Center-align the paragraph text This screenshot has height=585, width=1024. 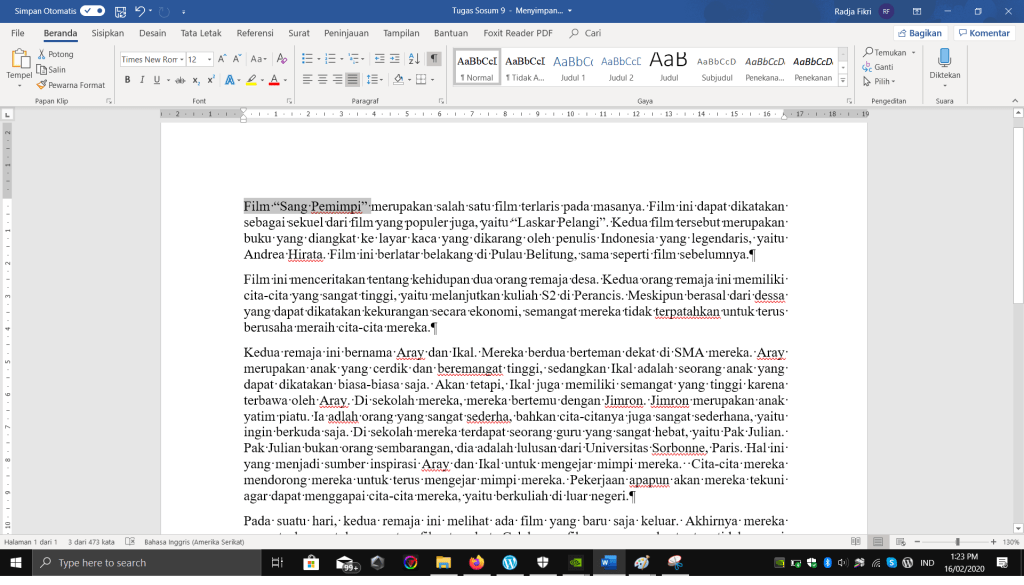[x=323, y=80]
